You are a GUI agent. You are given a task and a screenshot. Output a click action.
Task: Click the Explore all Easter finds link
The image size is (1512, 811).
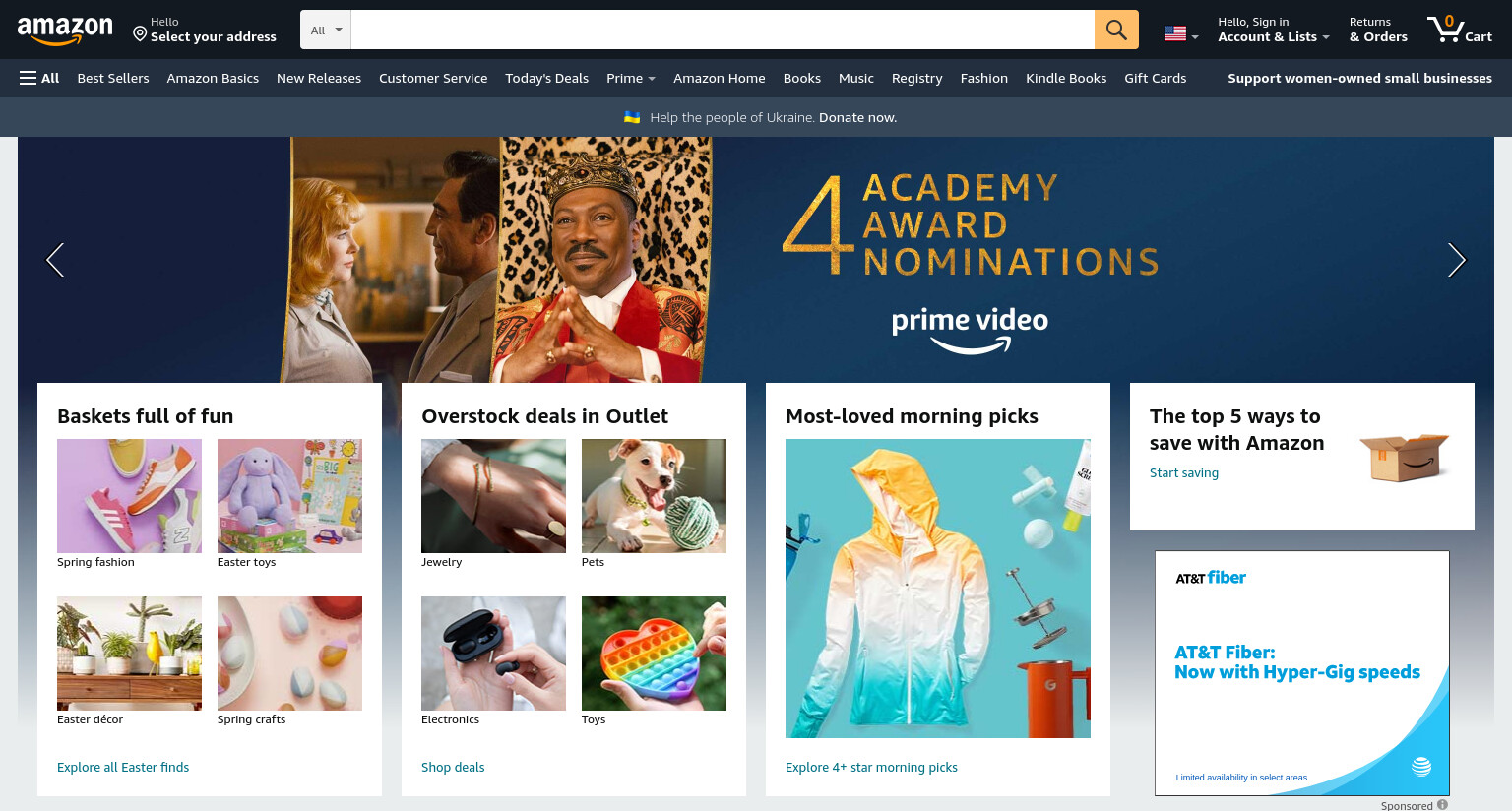point(123,767)
